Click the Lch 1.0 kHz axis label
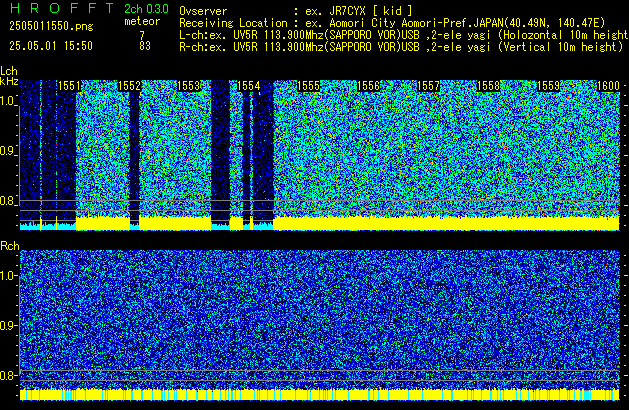629x410 pixels. click(x=8, y=101)
